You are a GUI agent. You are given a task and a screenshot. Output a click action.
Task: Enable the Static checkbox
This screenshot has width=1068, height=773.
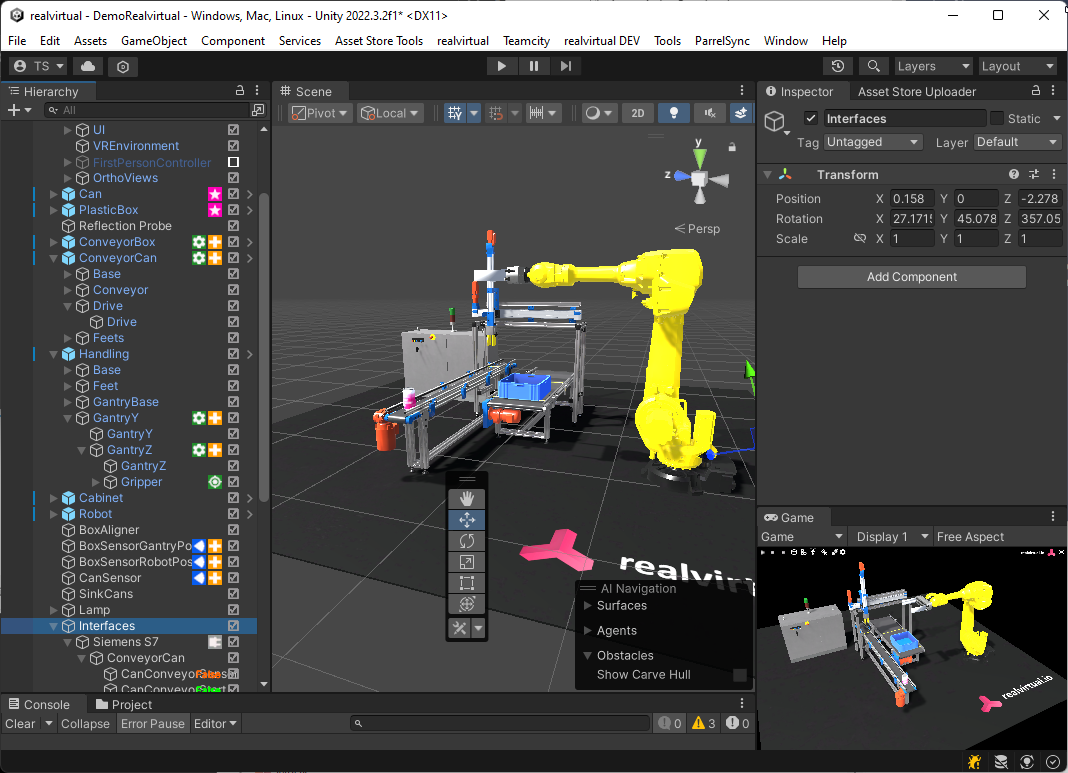997,119
